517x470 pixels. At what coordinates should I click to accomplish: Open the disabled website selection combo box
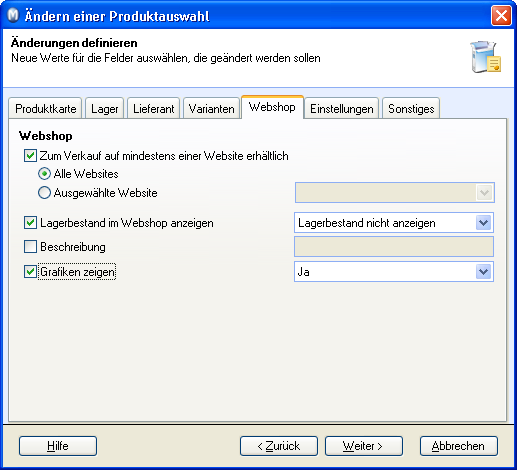(x=395, y=192)
